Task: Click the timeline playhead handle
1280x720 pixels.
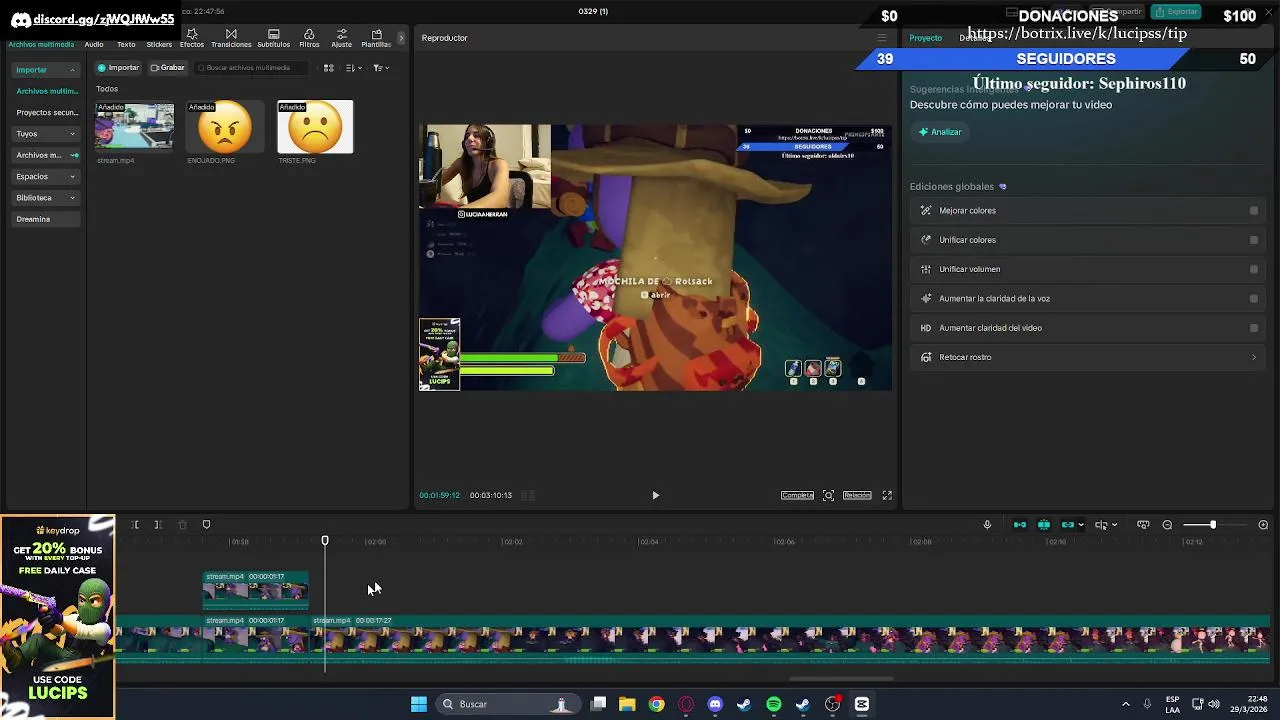Action: coord(325,541)
